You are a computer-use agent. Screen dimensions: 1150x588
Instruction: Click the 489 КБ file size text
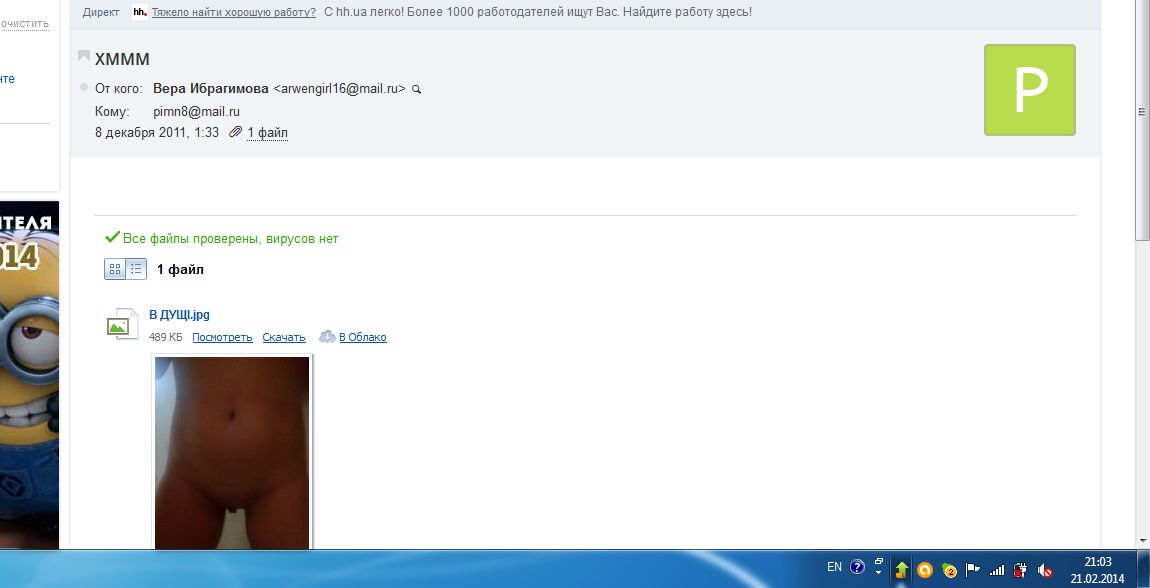click(x=166, y=337)
